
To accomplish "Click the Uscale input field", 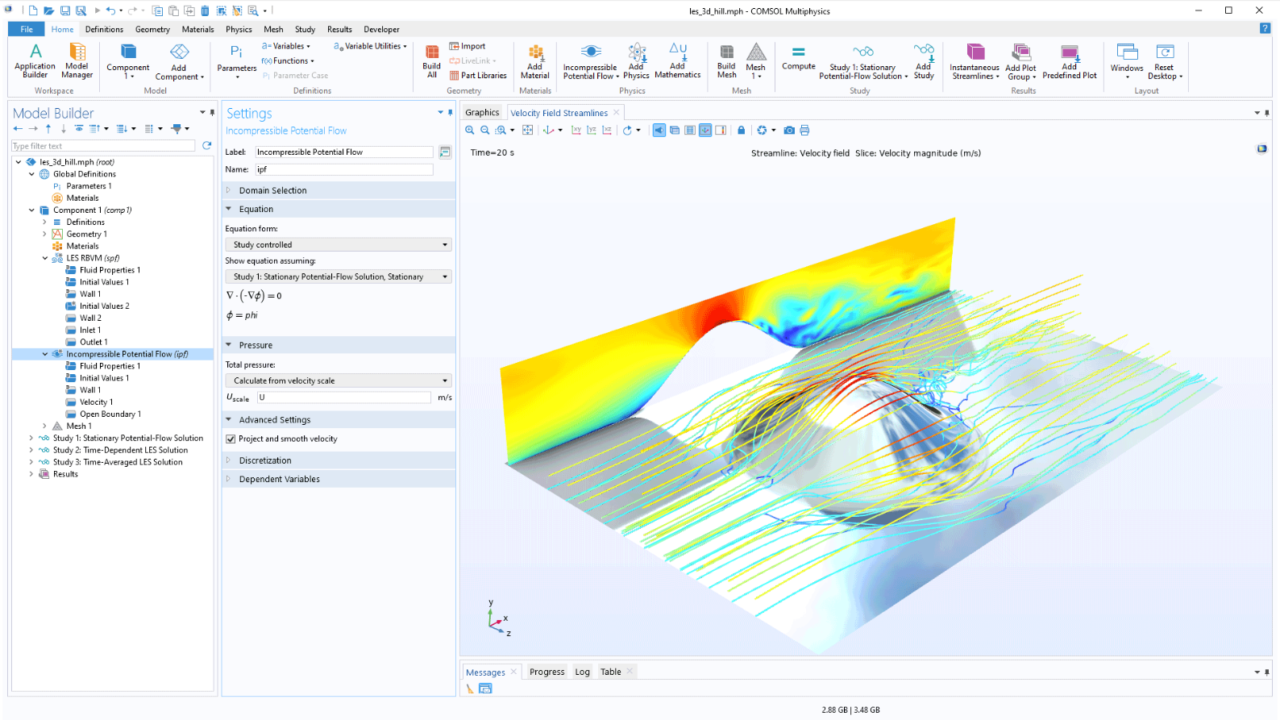I will pos(344,398).
